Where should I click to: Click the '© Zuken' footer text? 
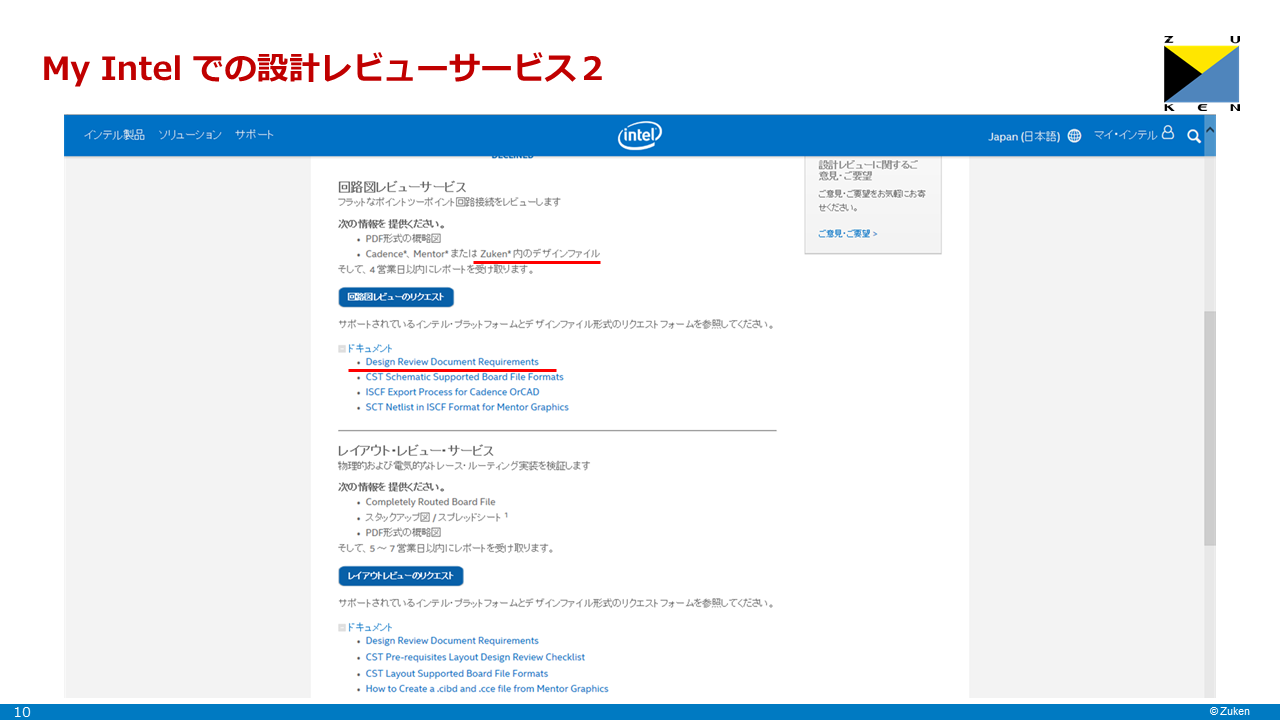1229,711
